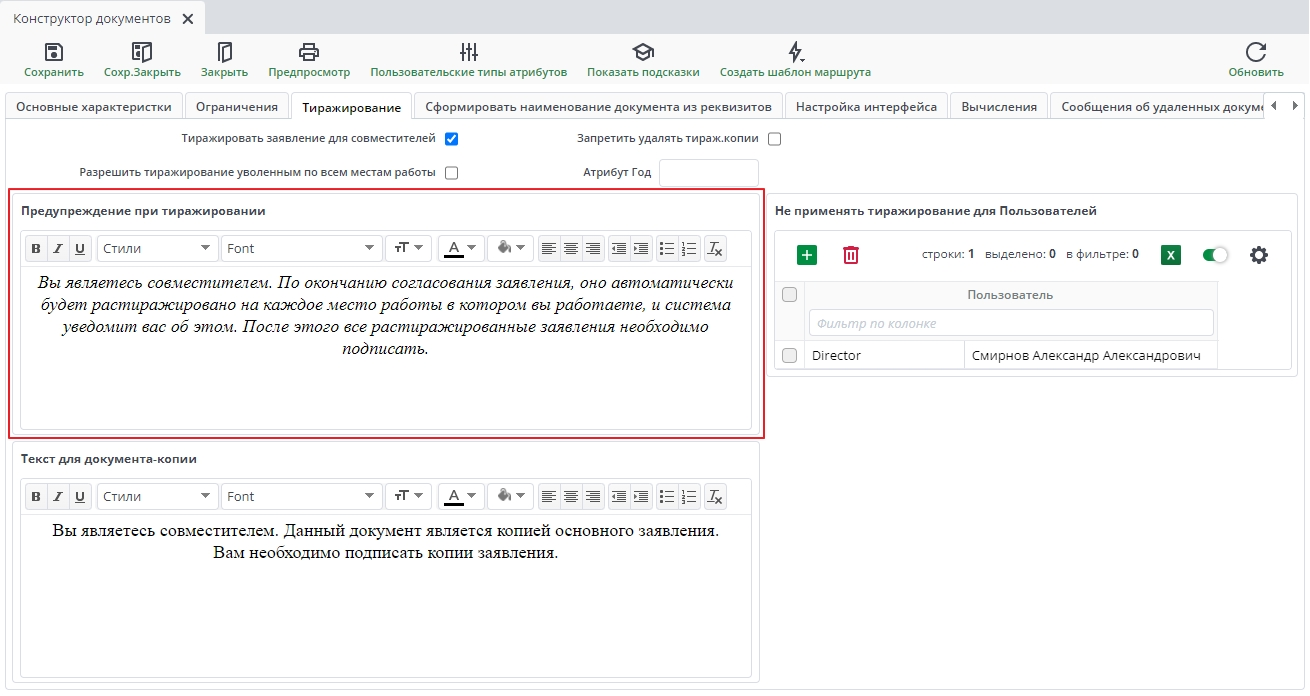Viewport: 1310px width, 696px height.
Task: Click Показать подсказки hints icon
Action: (x=642, y=53)
